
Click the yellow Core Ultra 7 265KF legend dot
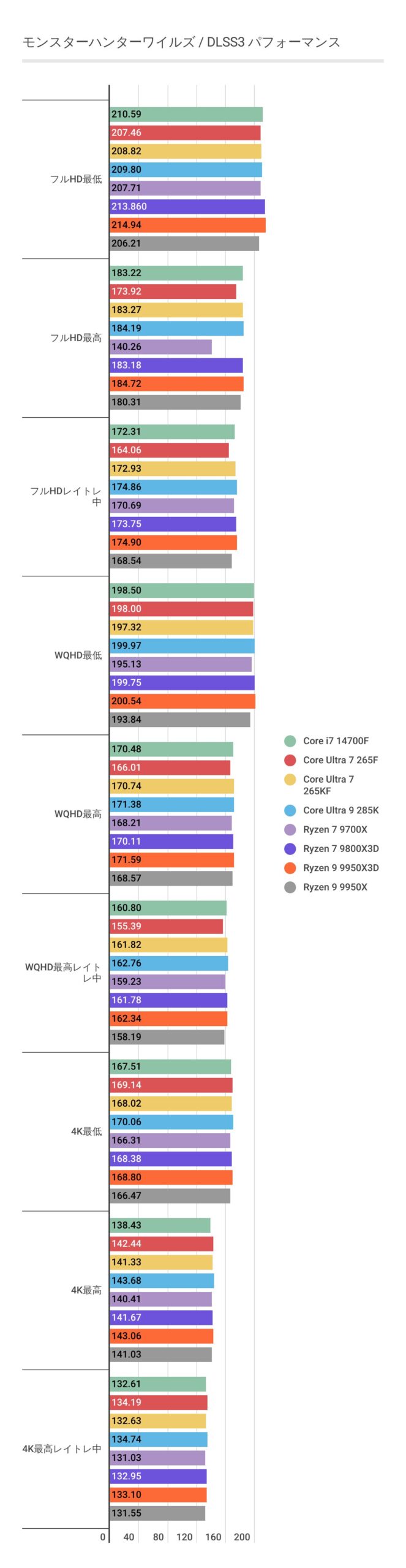pos(290,779)
